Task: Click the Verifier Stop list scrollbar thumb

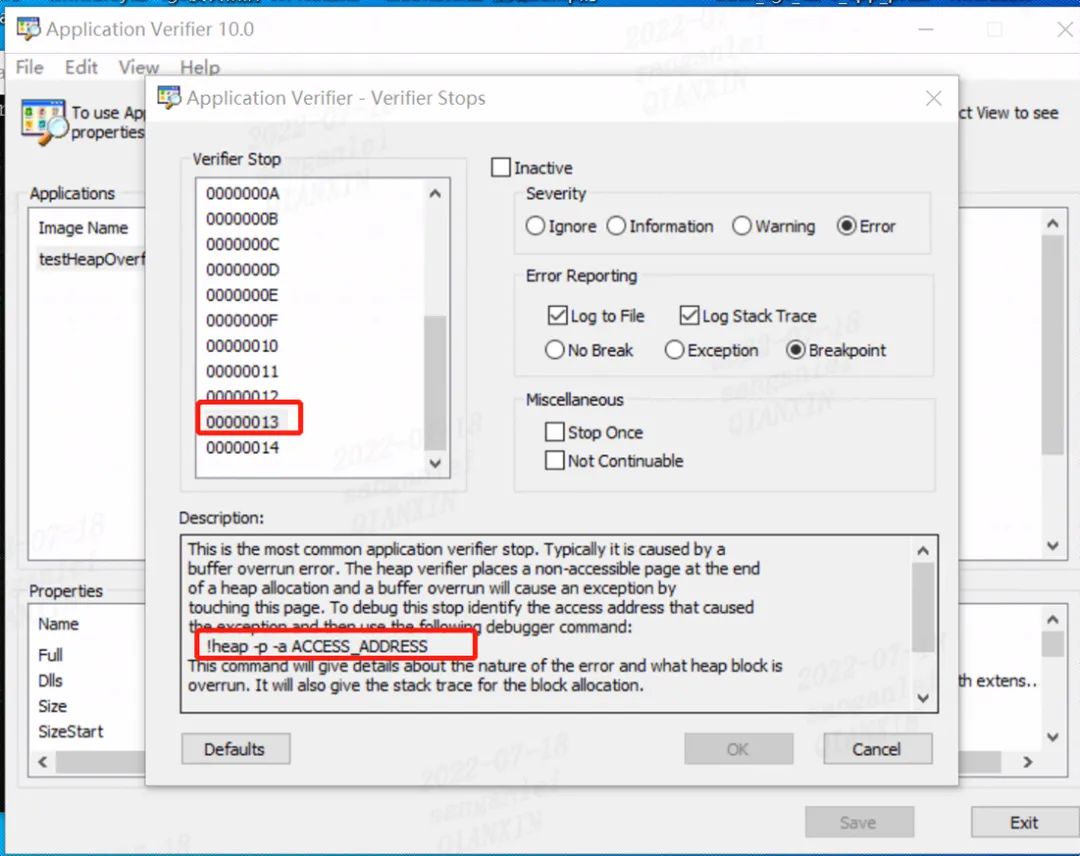Action: (435, 382)
